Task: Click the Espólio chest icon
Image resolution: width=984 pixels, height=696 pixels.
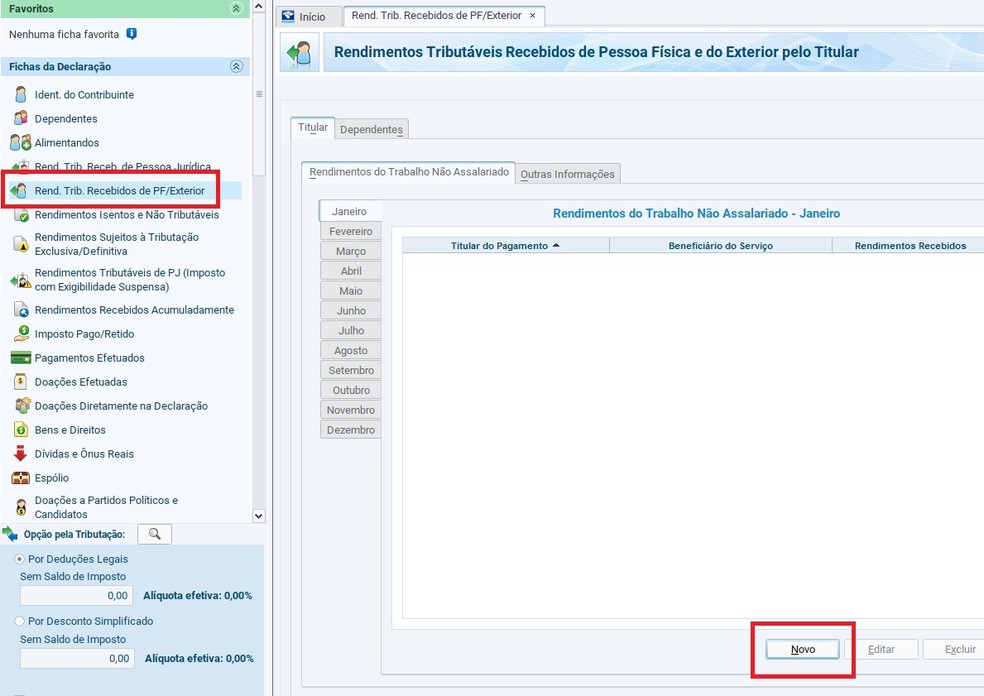Action: 20,478
